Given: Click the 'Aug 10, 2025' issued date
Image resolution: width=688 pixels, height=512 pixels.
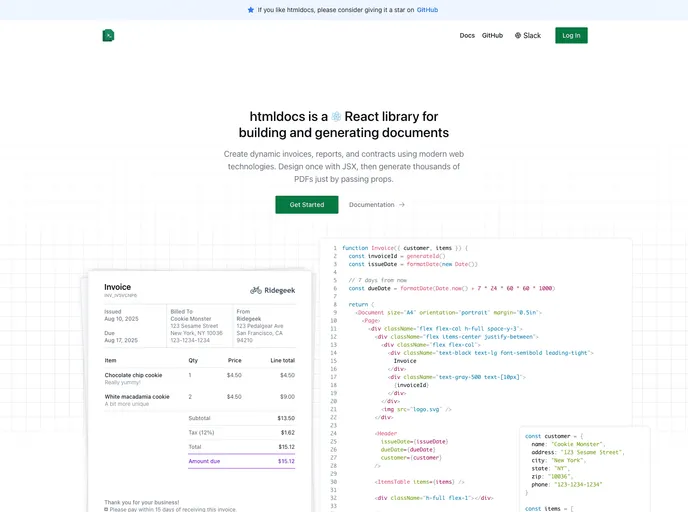Looking at the screenshot, I should coord(121,319).
